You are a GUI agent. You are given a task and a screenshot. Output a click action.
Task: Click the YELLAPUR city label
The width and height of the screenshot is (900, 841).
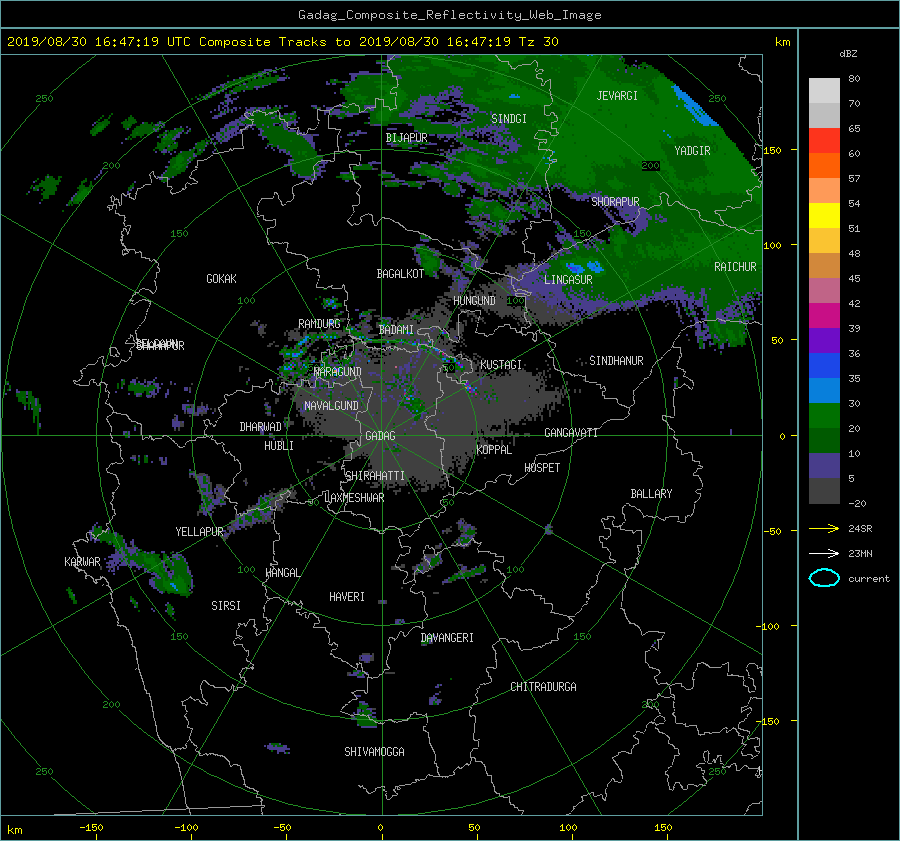pyautogui.click(x=199, y=532)
